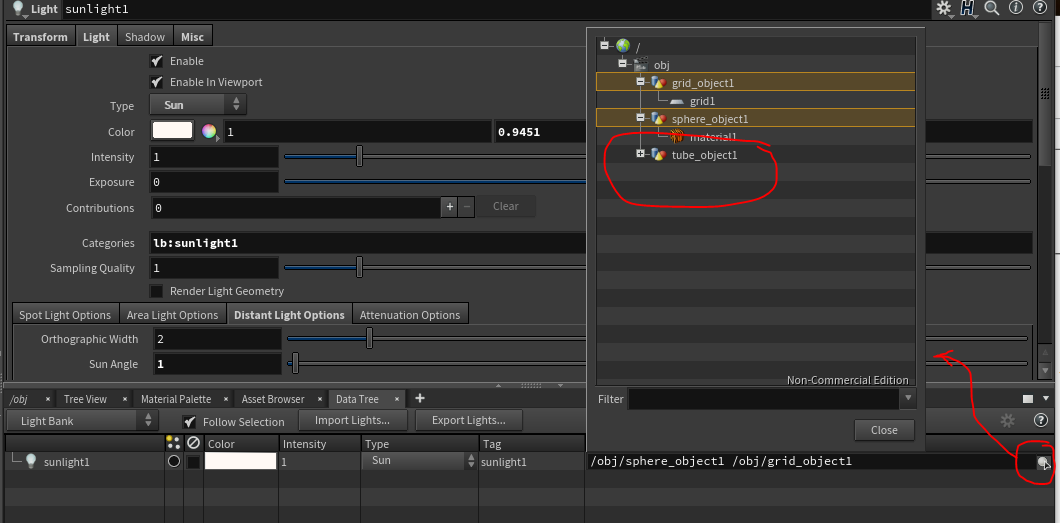Click the tube_object1 node icon
The width and height of the screenshot is (1060, 523).
658,155
